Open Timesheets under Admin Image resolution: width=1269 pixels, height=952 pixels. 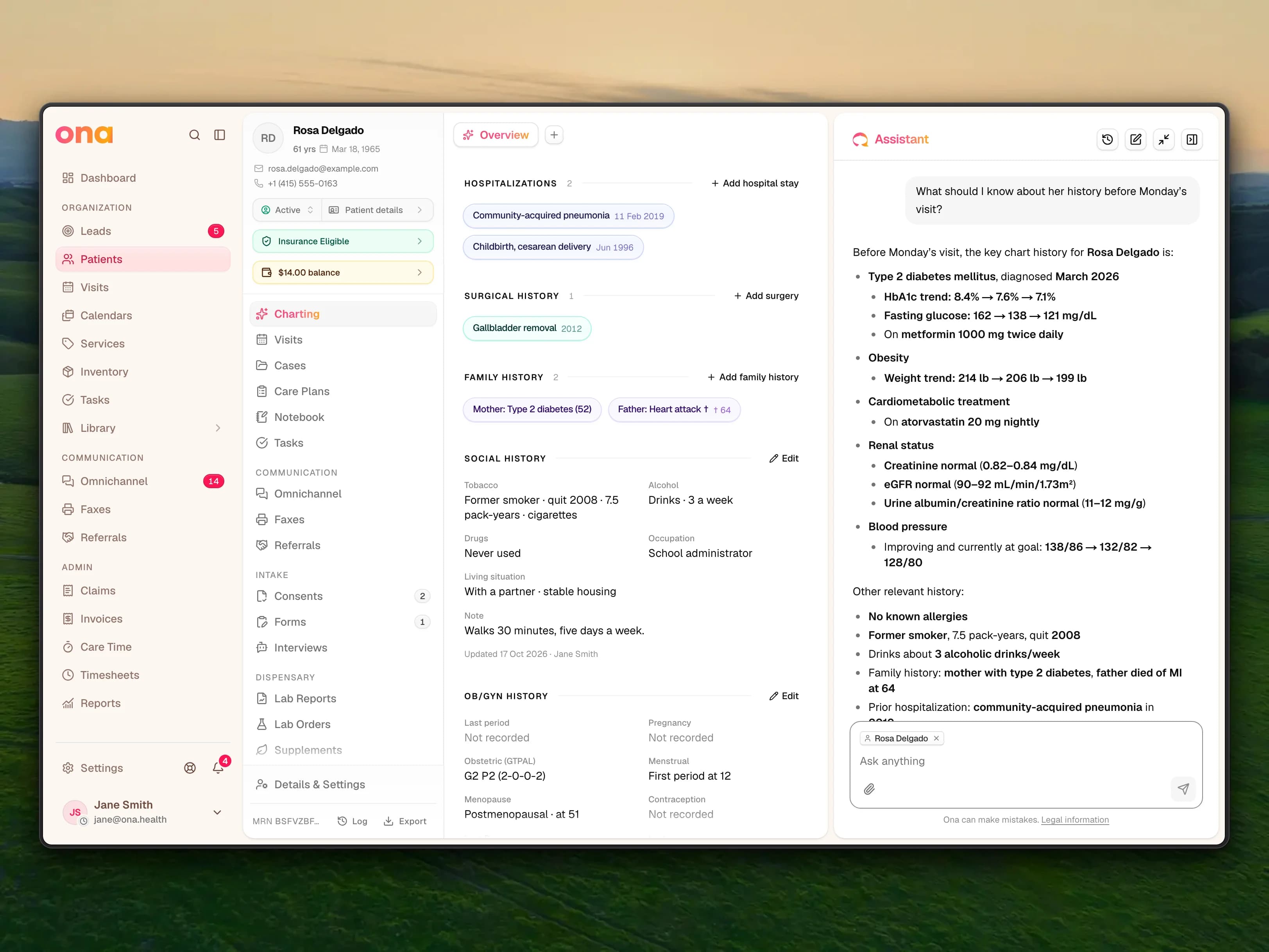point(143,675)
